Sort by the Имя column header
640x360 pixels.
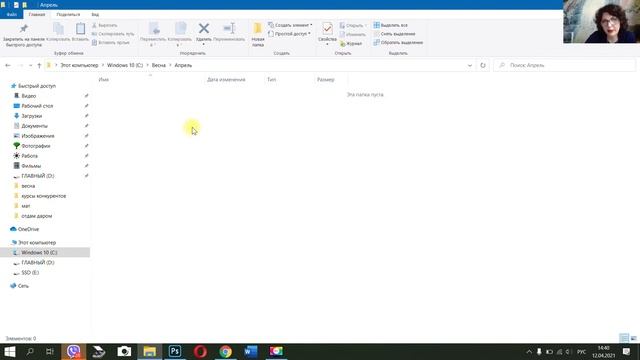tap(104, 80)
